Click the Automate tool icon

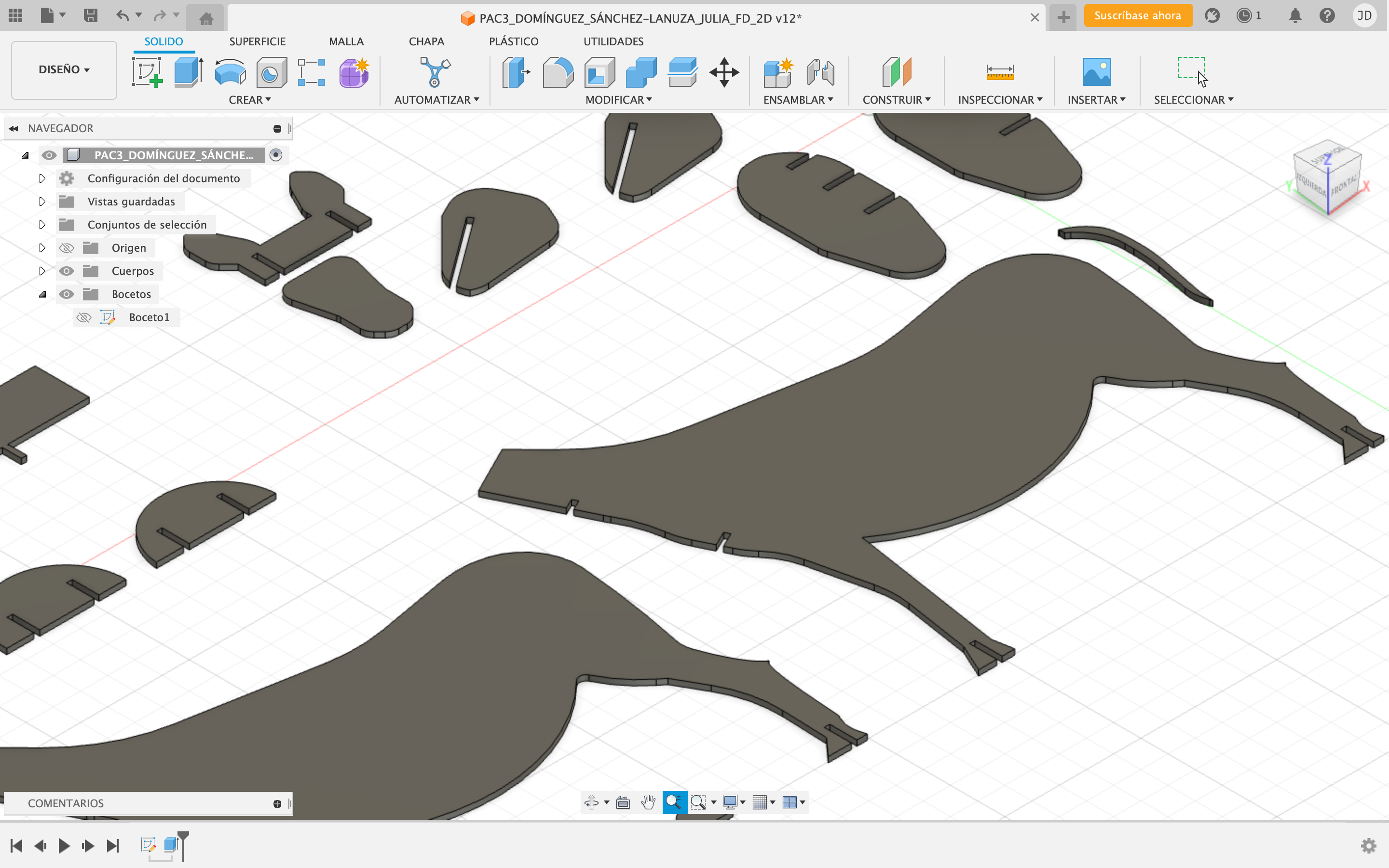(436, 72)
